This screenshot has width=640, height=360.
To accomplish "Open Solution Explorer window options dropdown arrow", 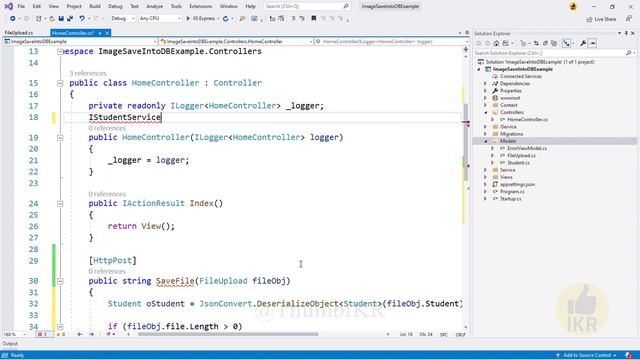I will tap(619, 33).
